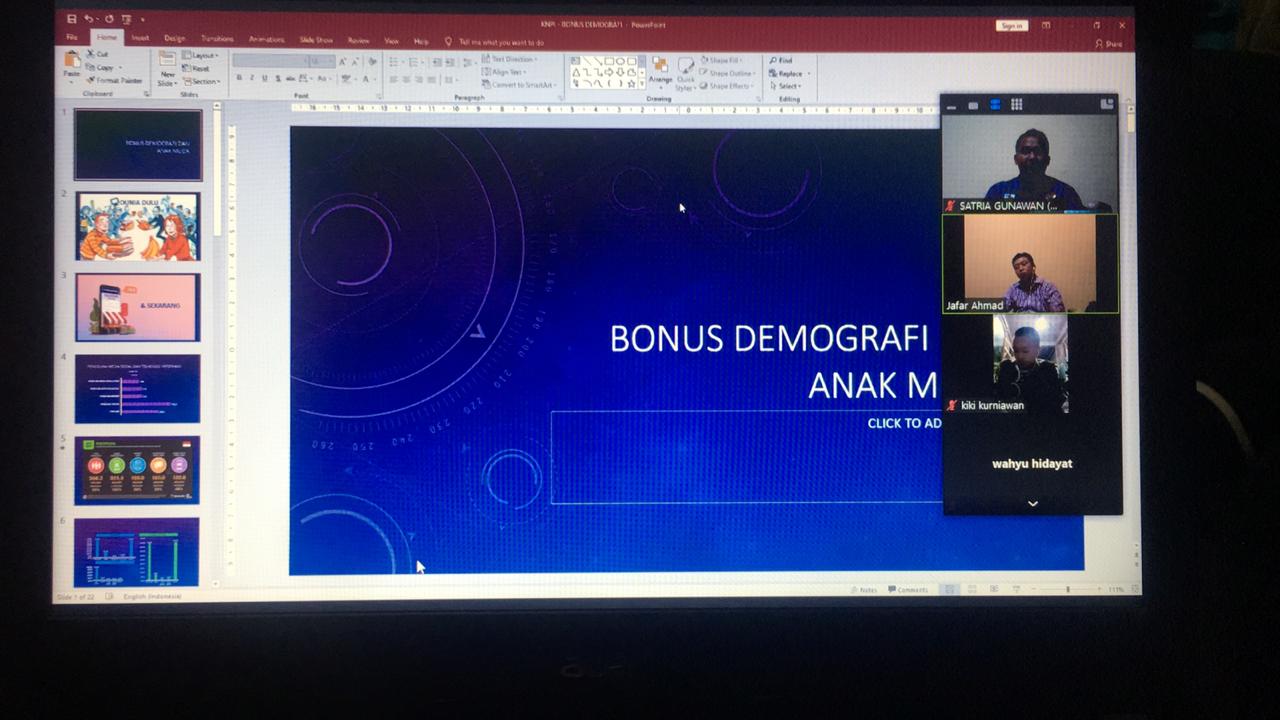Image resolution: width=1280 pixels, height=720 pixels.
Task: Select the Format Painter tool
Action: (x=116, y=80)
